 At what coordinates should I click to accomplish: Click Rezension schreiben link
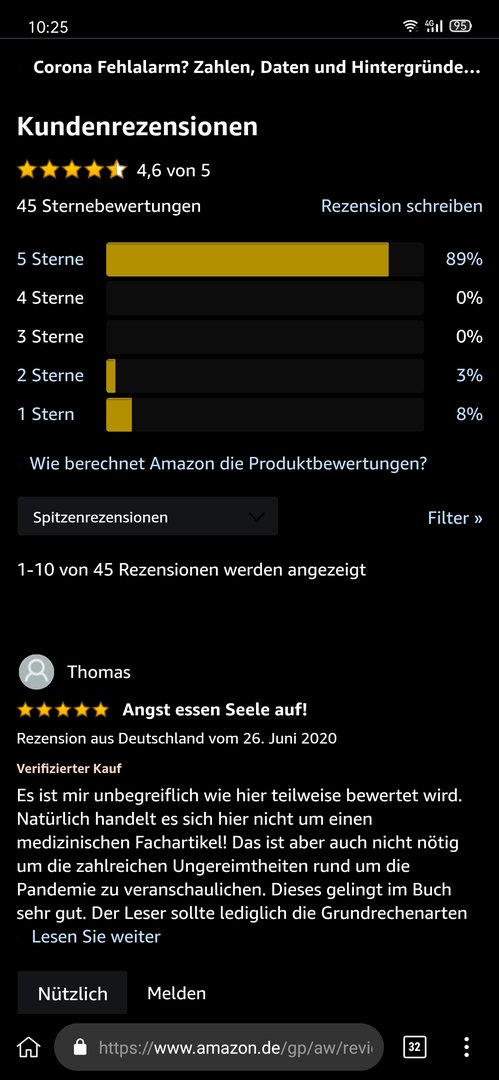[402, 206]
